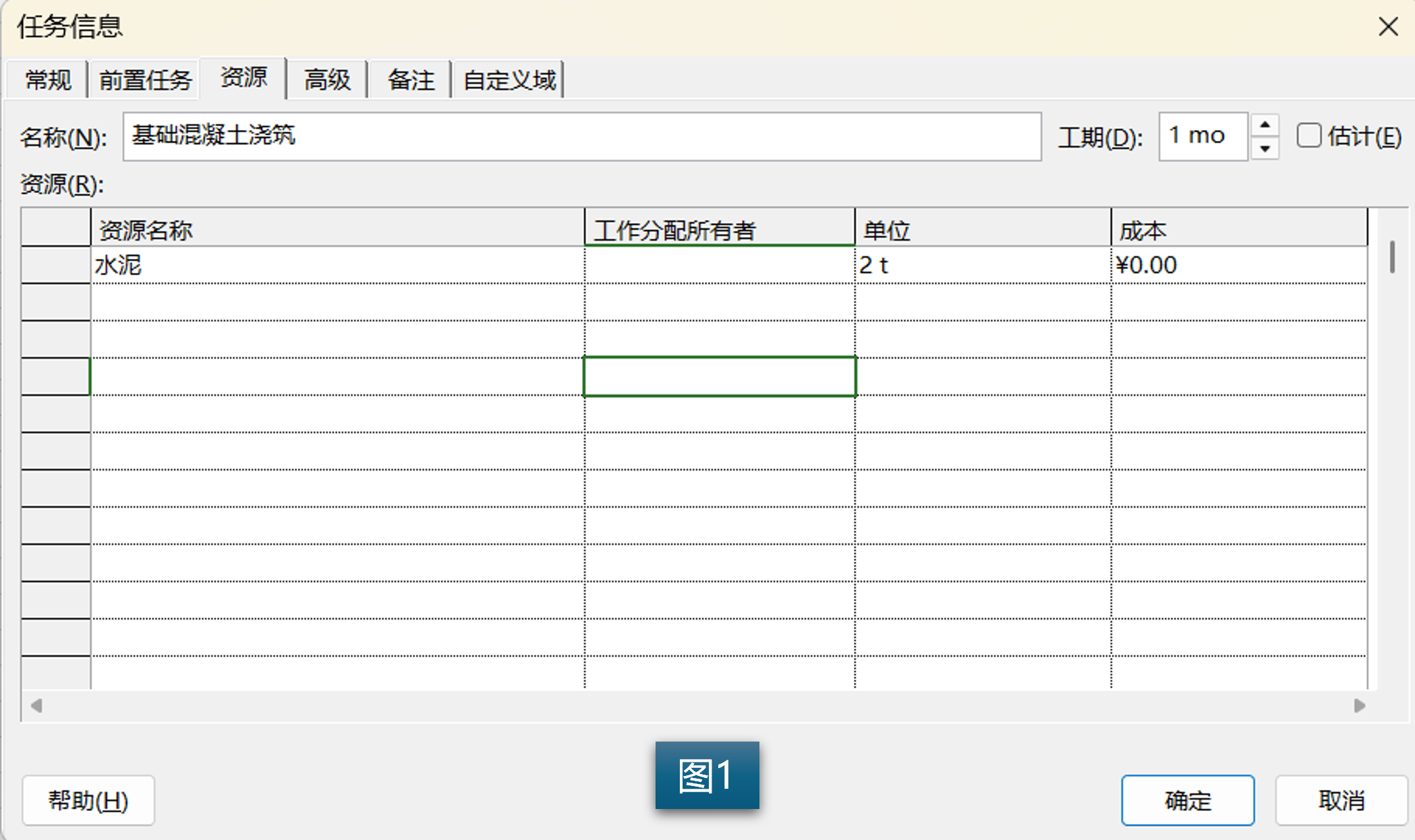Click the vertical scrollbar thumb of the table
The width and height of the screenshot is (1415, 840).
(1392, 257)
